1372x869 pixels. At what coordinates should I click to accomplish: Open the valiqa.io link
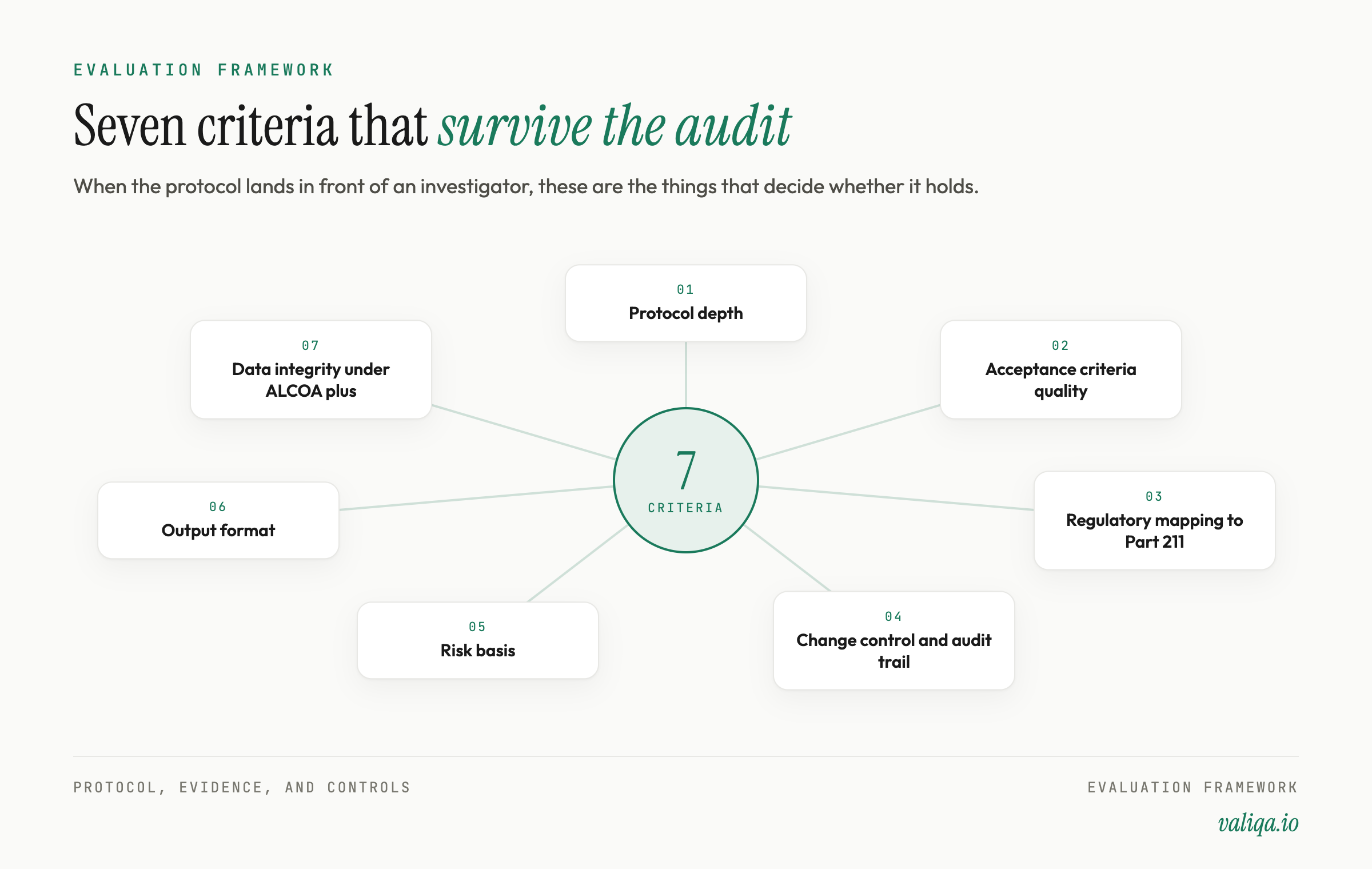1258,823
